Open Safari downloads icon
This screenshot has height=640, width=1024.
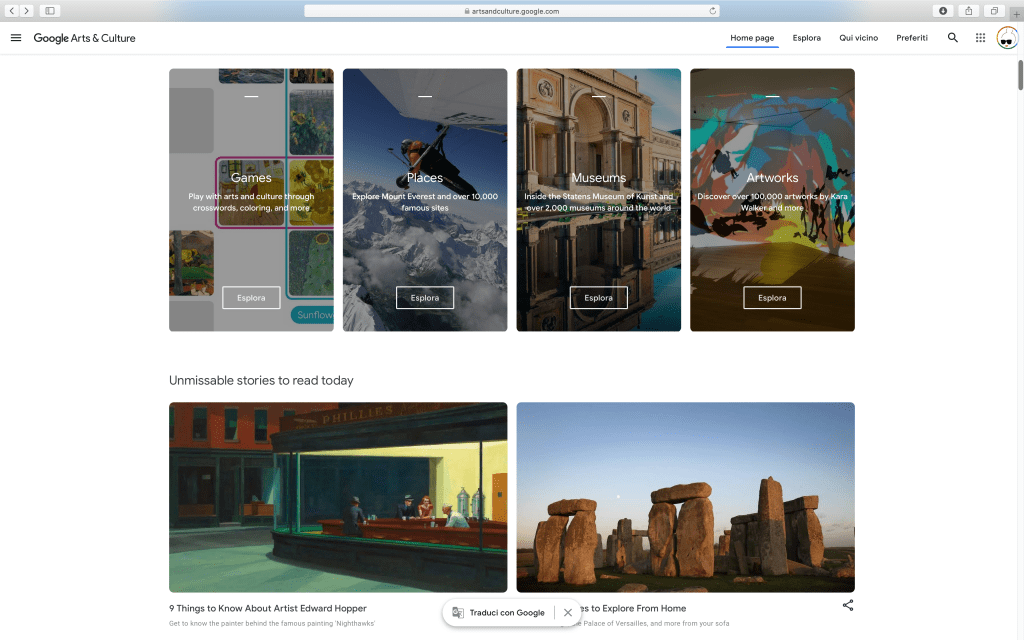pyautogui.click(x=943, y=11)
